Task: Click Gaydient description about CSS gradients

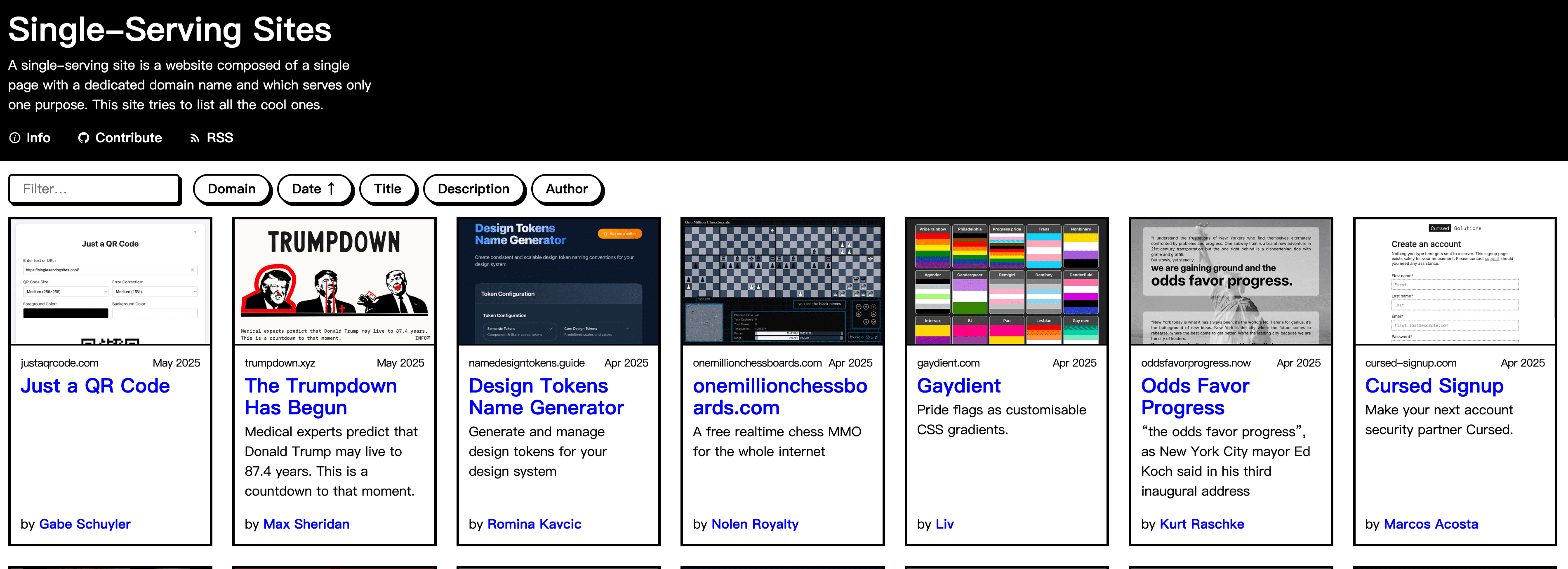Action: pos(1001,420)
